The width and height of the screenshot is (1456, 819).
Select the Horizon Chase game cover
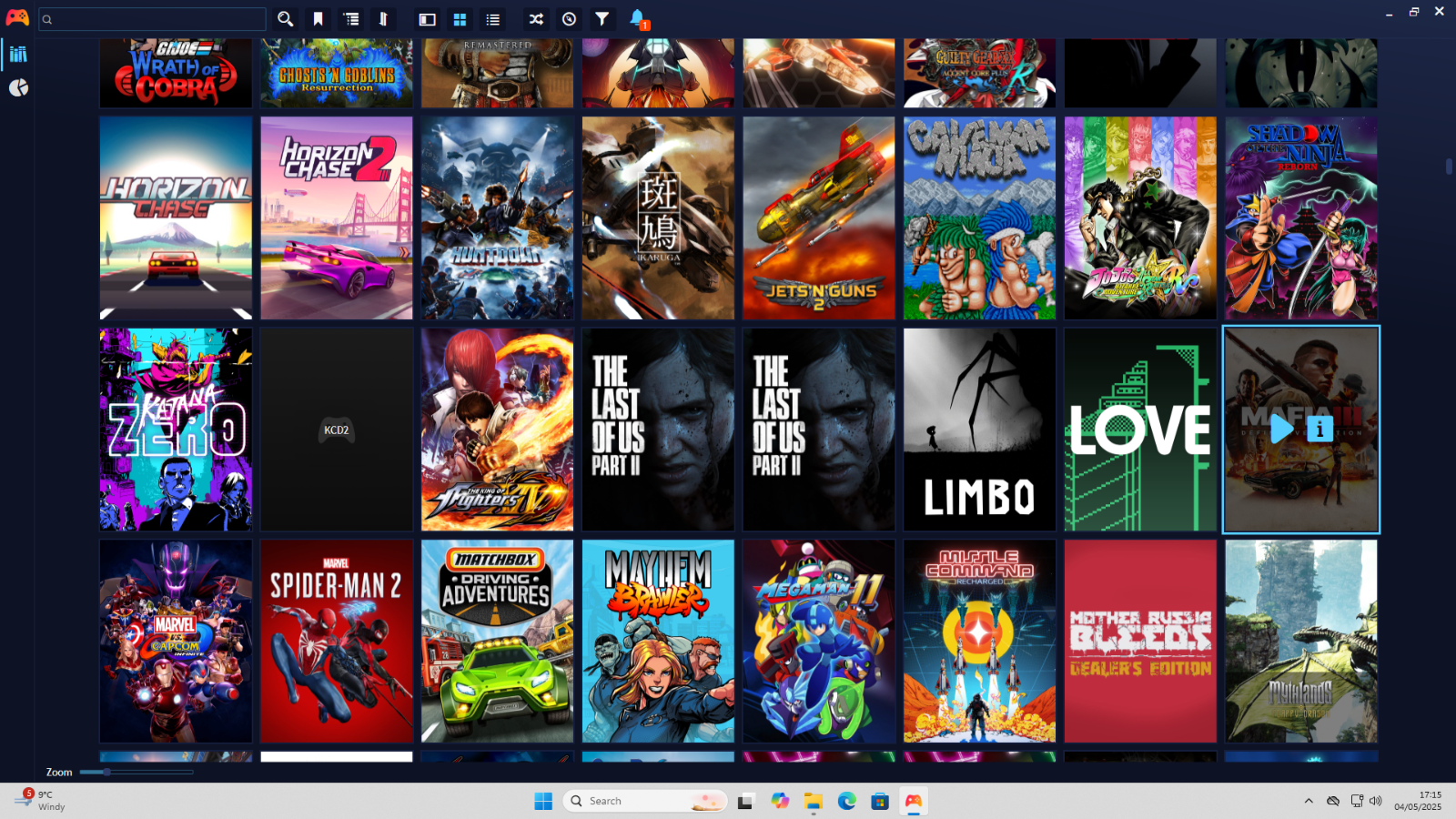click(x=176, y=217)
